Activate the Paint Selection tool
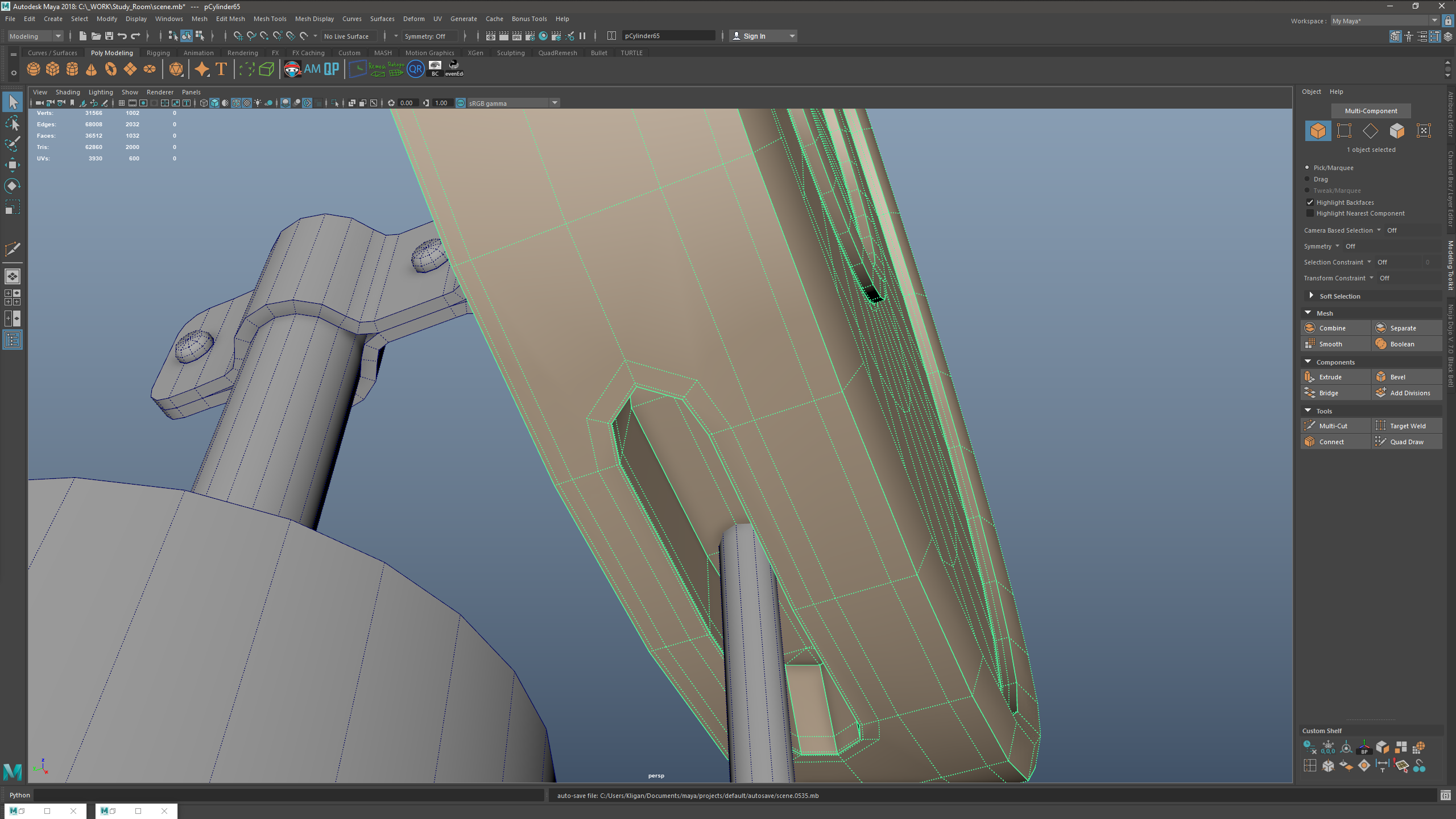Viewport: 1456px width, 819px height. (x=13, y=143)
